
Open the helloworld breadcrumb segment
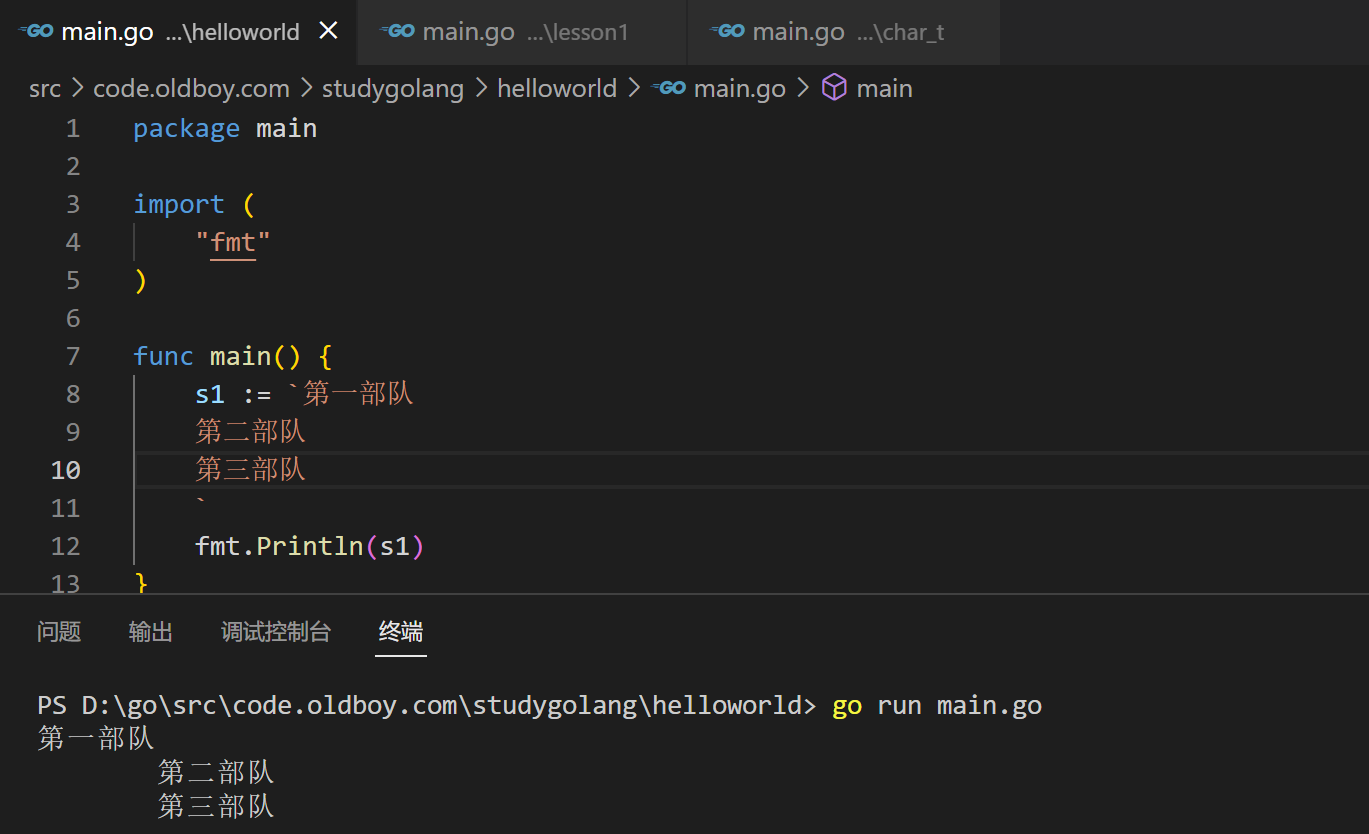pyautogui.click(x=557, y=88)
